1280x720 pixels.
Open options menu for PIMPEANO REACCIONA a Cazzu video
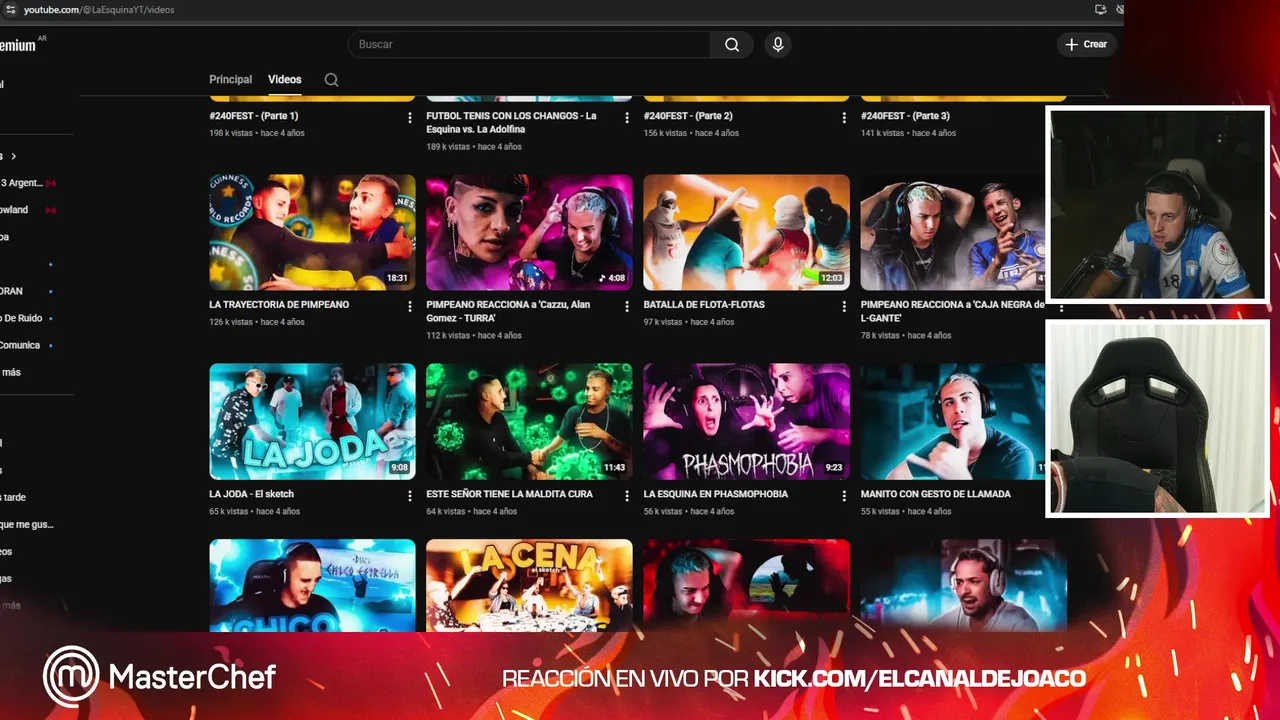tap(627, 307)
